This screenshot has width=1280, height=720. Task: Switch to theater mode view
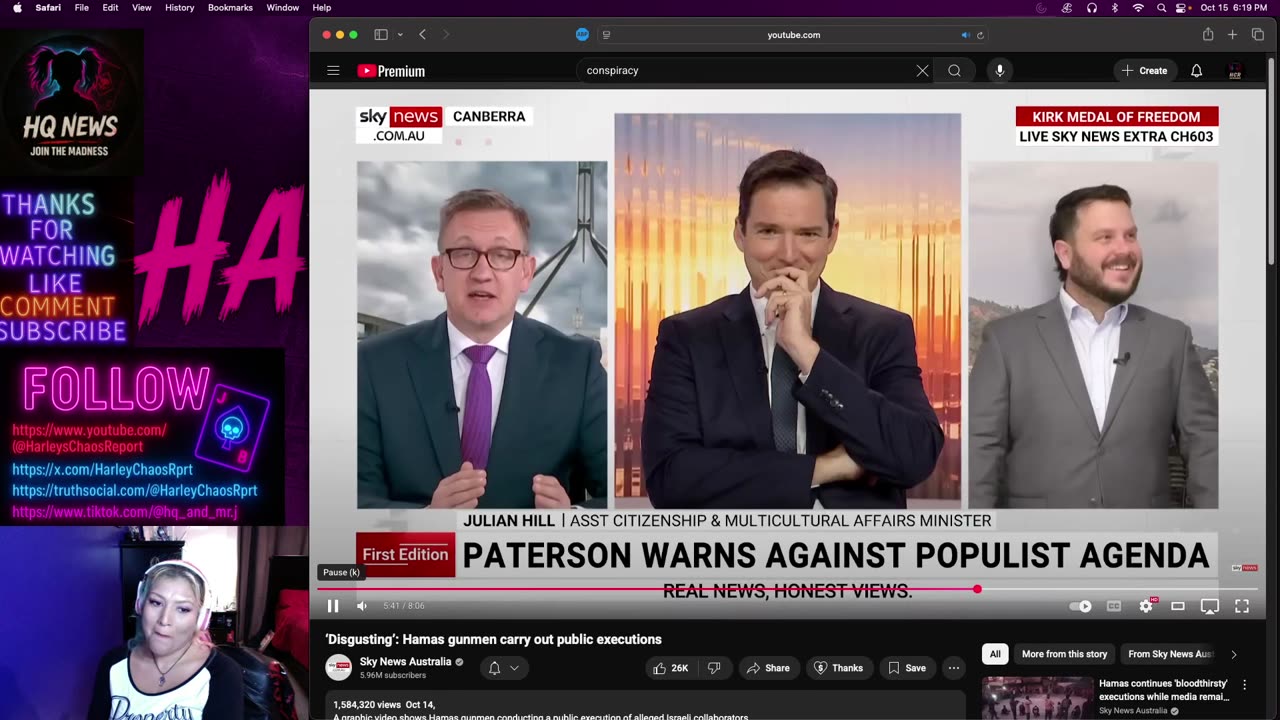1178,606
